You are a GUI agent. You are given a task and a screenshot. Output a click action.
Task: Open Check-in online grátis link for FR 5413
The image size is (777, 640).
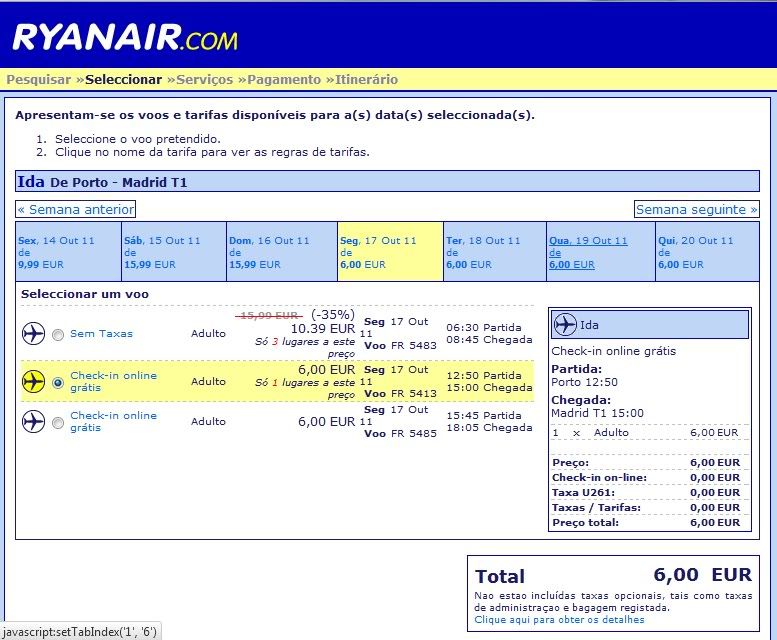[113, 381]
